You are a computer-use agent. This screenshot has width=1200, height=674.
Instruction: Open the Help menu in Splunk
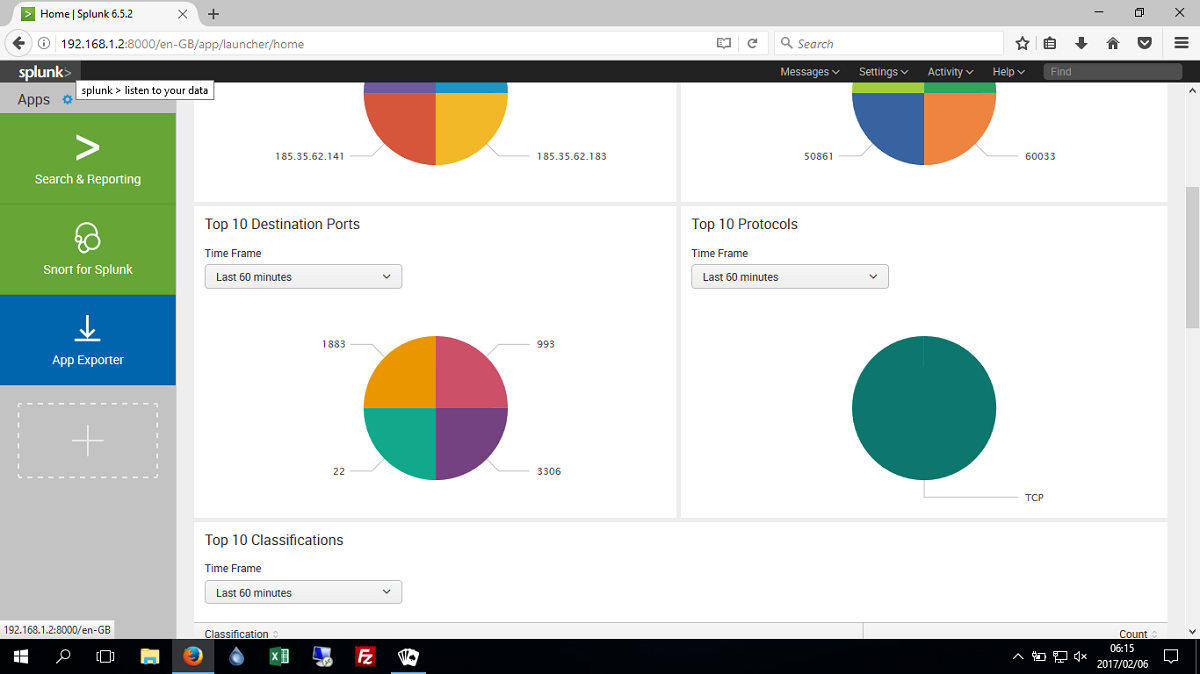click(1008, 71)
